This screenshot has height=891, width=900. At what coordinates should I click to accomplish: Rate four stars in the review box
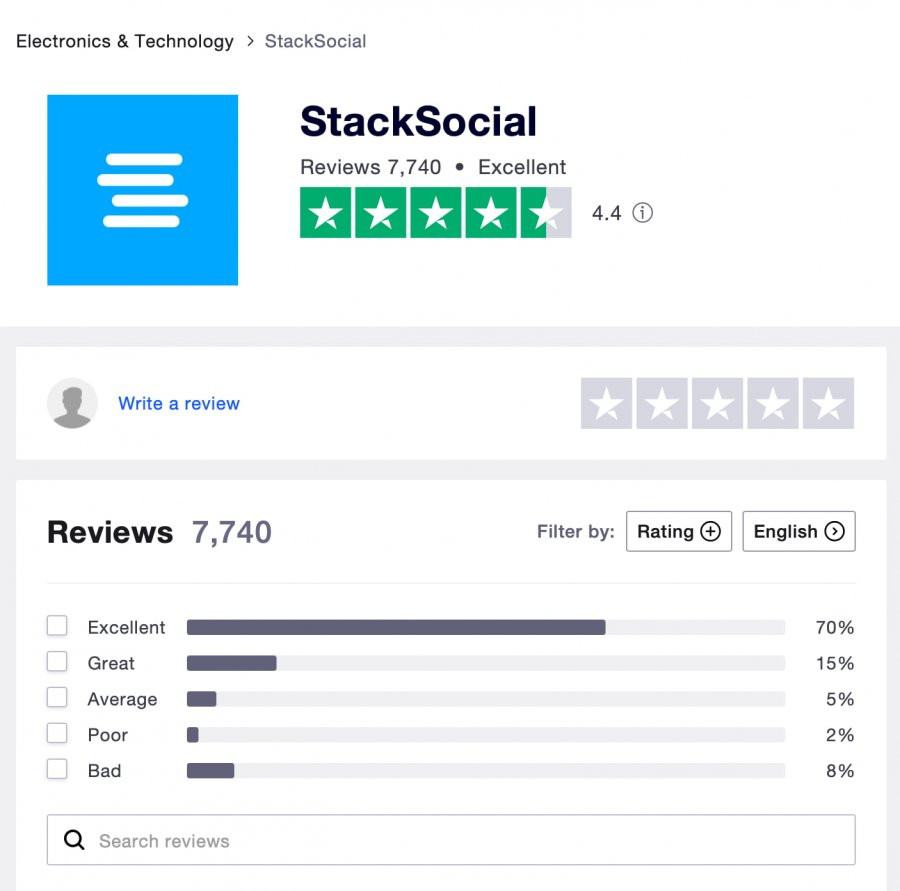pos(773,403)
